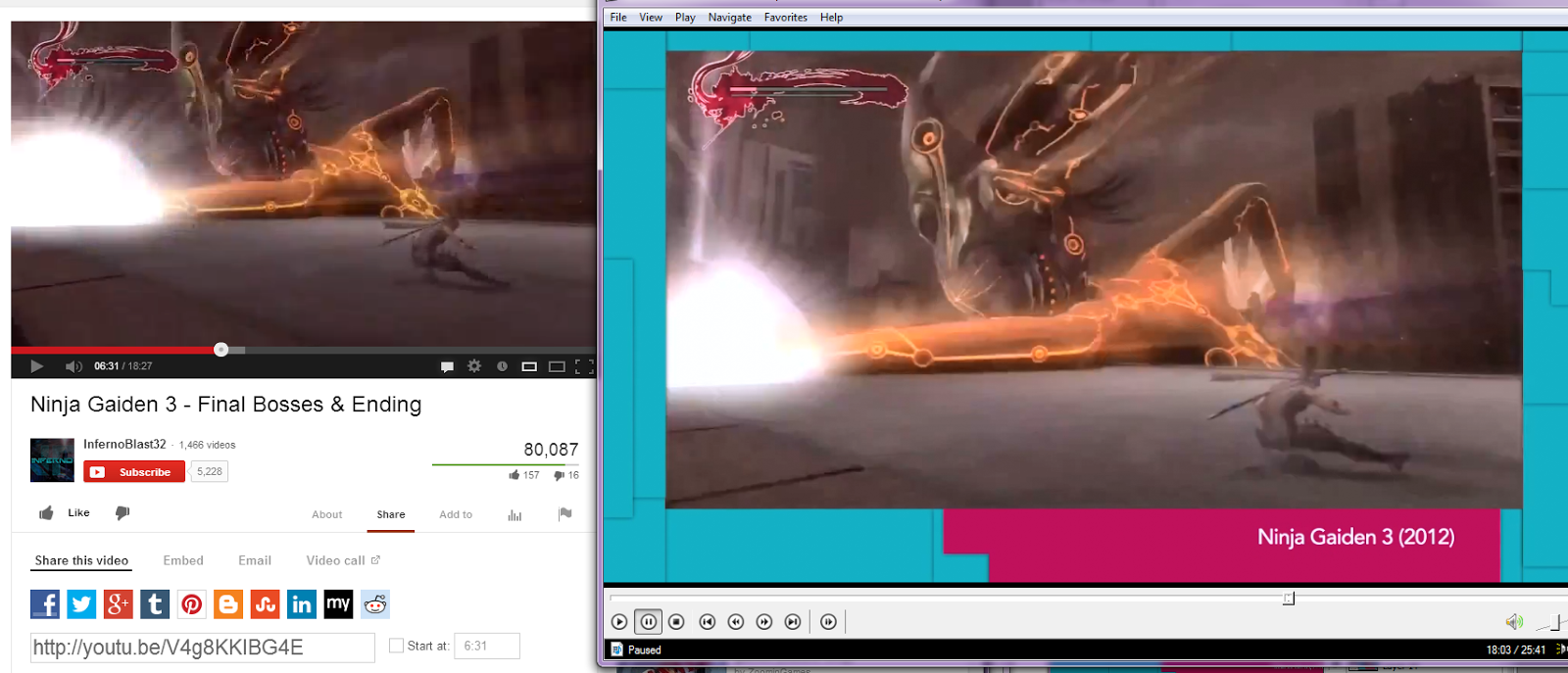The image size is (1568, 673).
Task: Click the YouTube progress bar scrubber
Action: (221, 350)
